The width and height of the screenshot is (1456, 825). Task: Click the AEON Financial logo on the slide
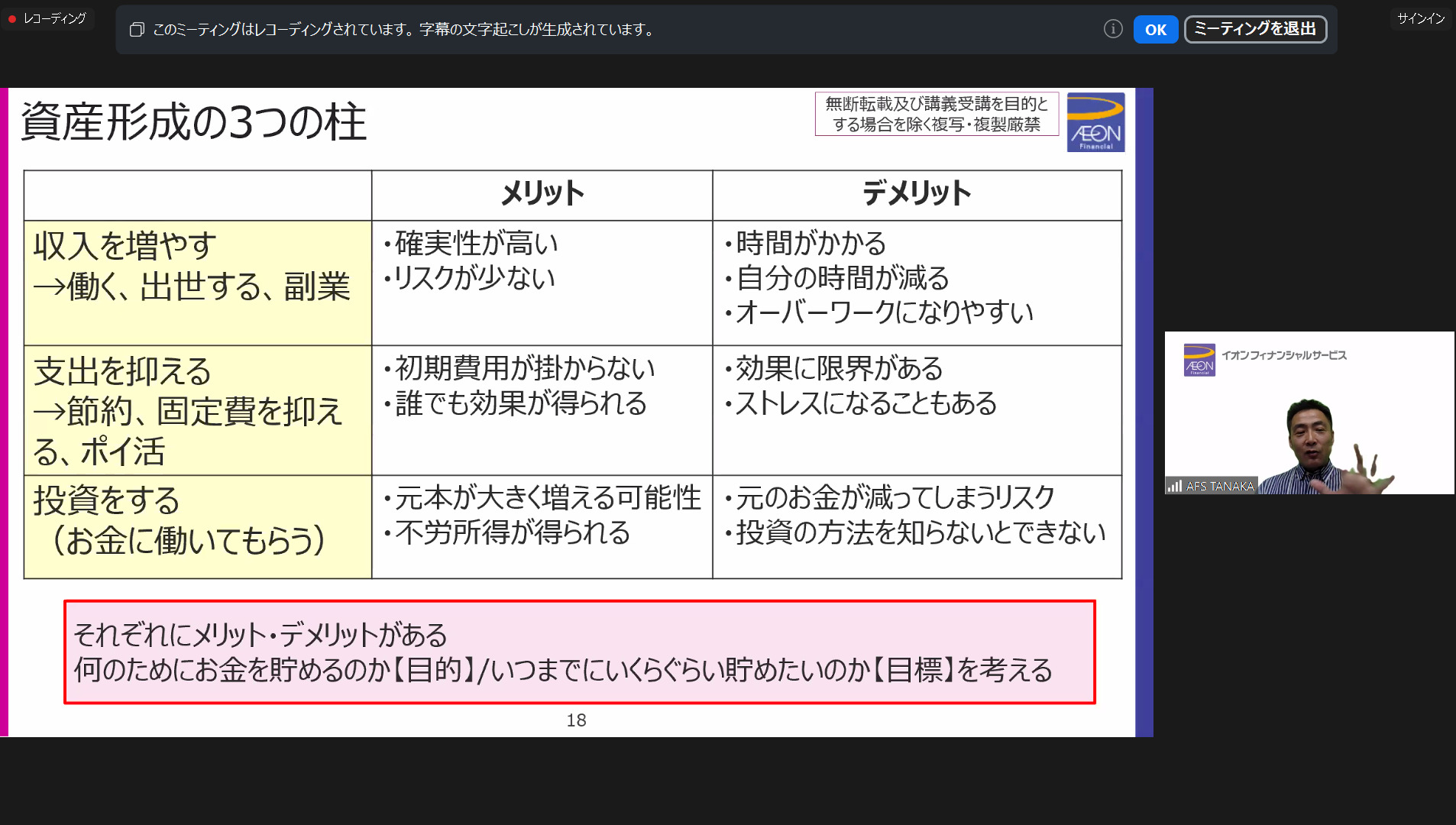(x=1095, y=122)
